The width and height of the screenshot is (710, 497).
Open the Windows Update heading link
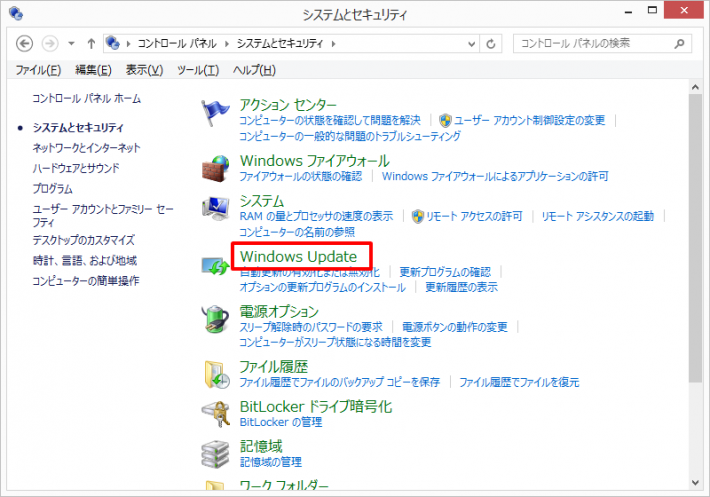(x=298, y=257)
